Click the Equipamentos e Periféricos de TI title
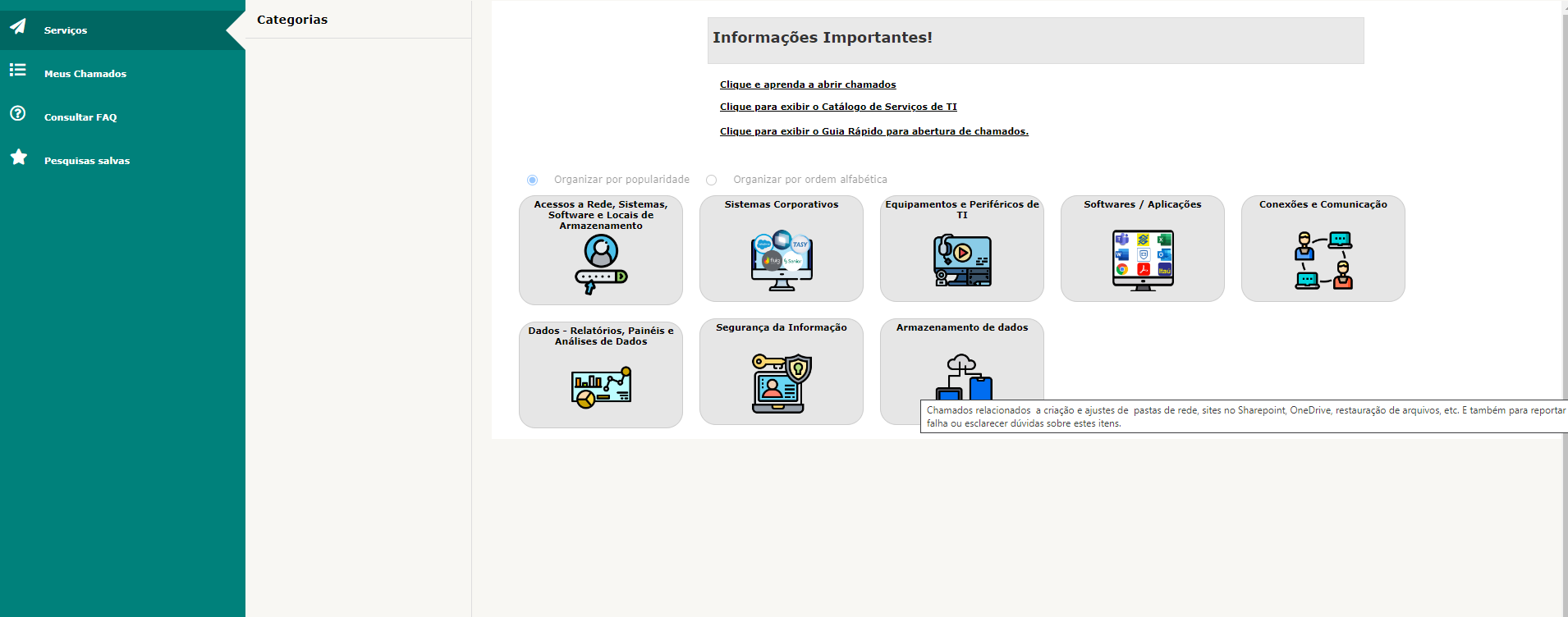This screenshot has width=1568, height=617. coord(962,209)
